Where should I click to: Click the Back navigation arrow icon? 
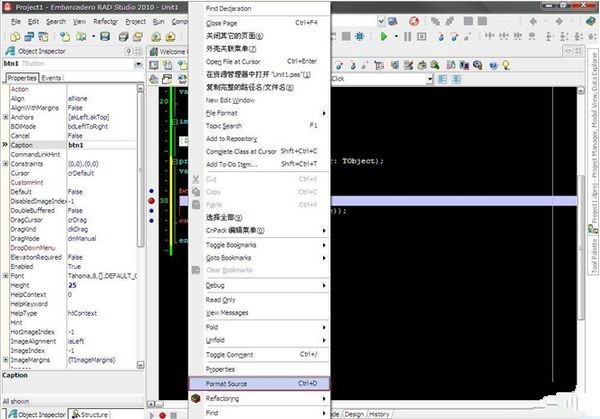[533, 21]
